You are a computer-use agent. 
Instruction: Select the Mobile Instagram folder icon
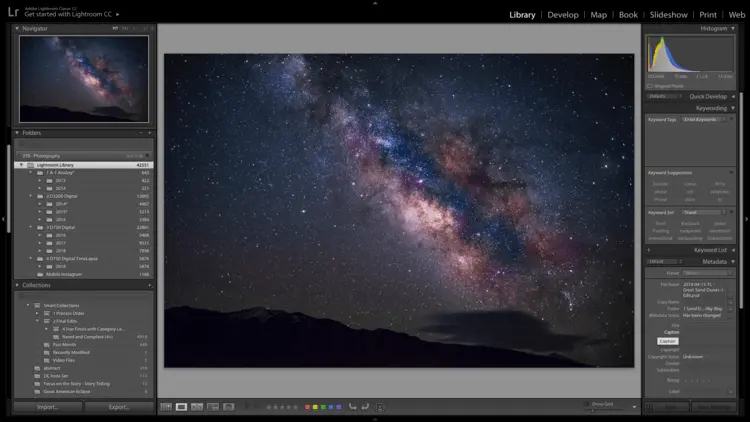coord(40,275)
